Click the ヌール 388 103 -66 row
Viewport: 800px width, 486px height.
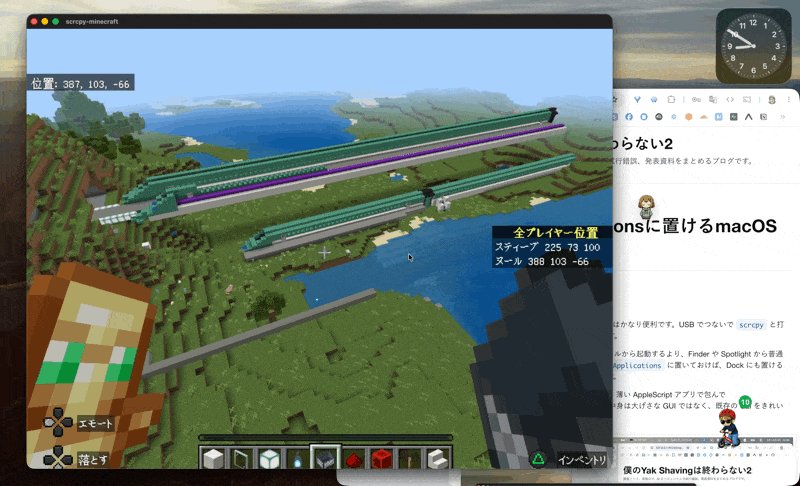tap(542, 261)
